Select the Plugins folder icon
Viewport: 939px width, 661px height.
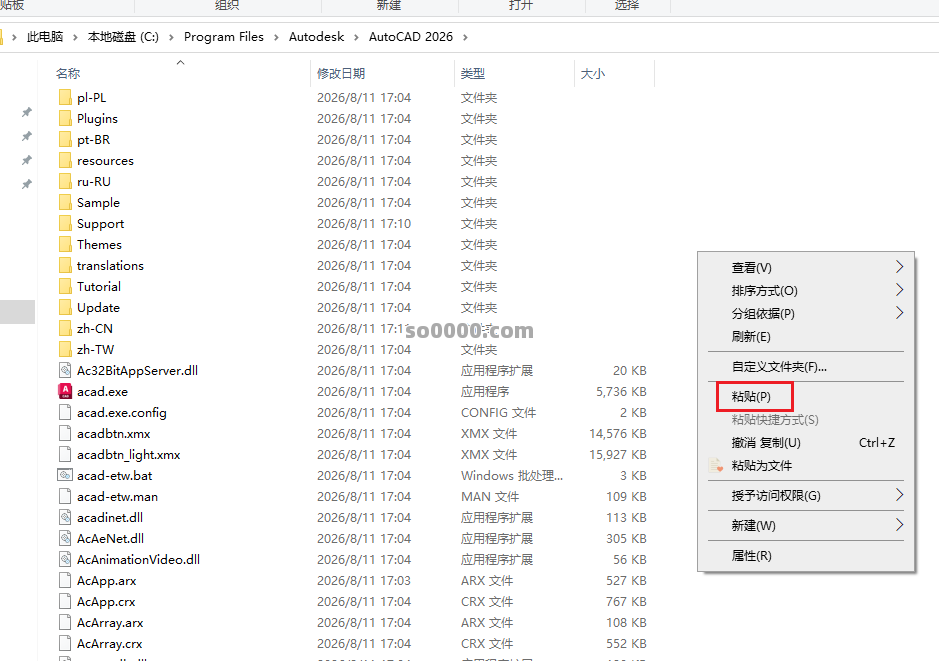65,119
